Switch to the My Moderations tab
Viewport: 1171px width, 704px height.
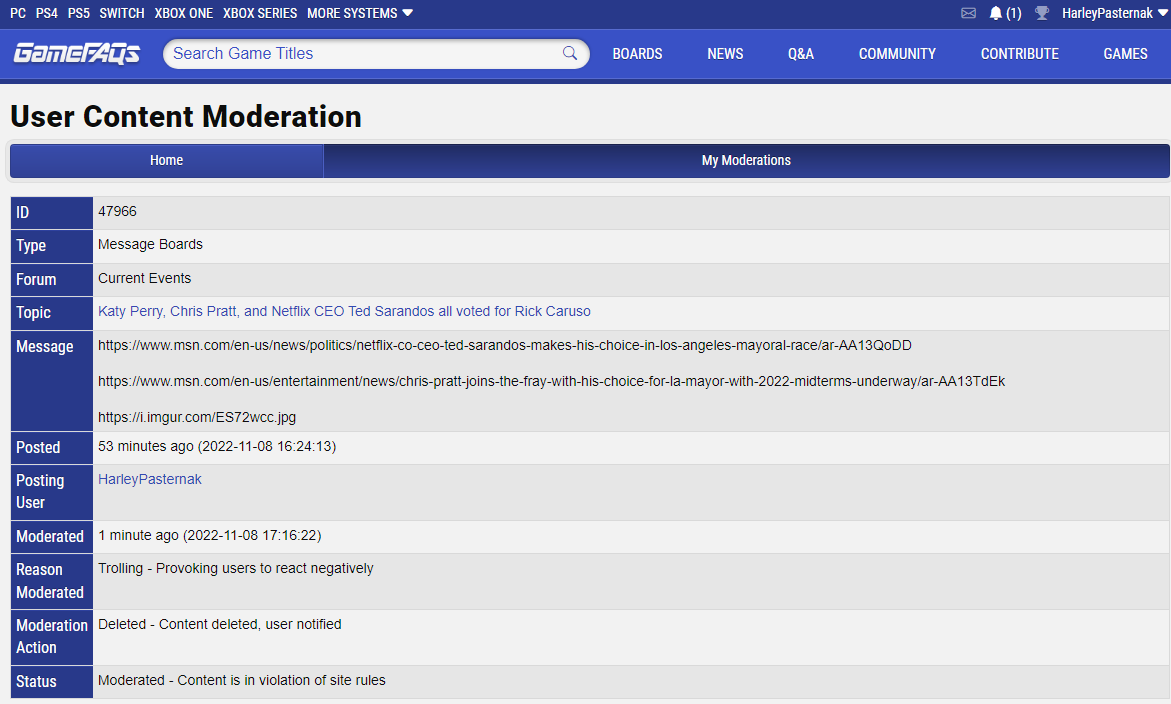(x=746, y=161)
